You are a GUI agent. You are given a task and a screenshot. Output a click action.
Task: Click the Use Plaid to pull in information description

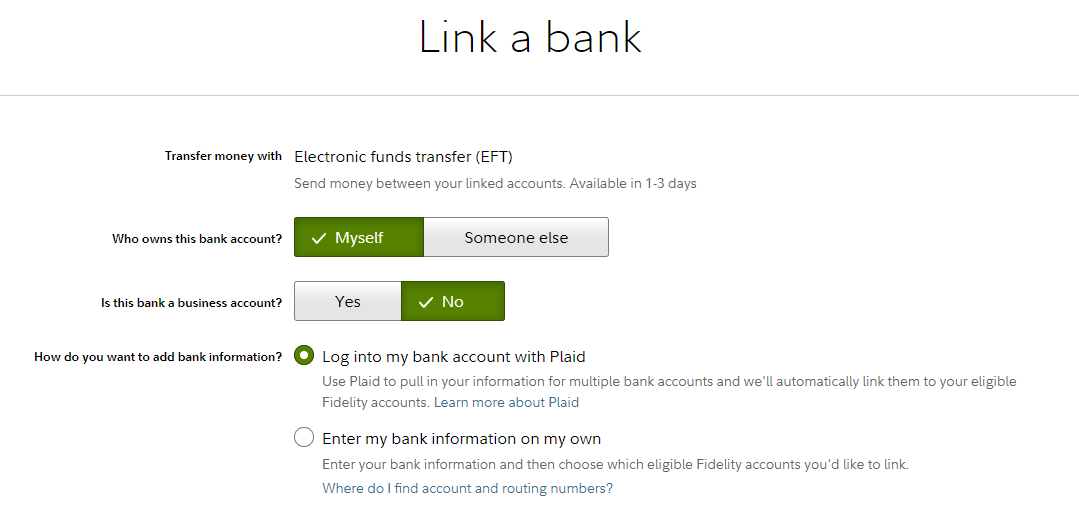tap(668, 381)
